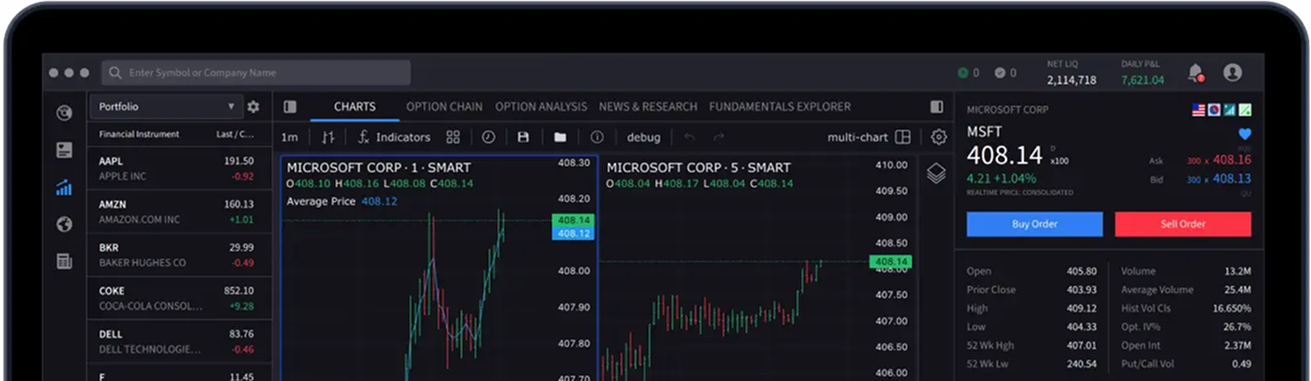
Task: Open the calculator sidebar icon
Action: 64,261
